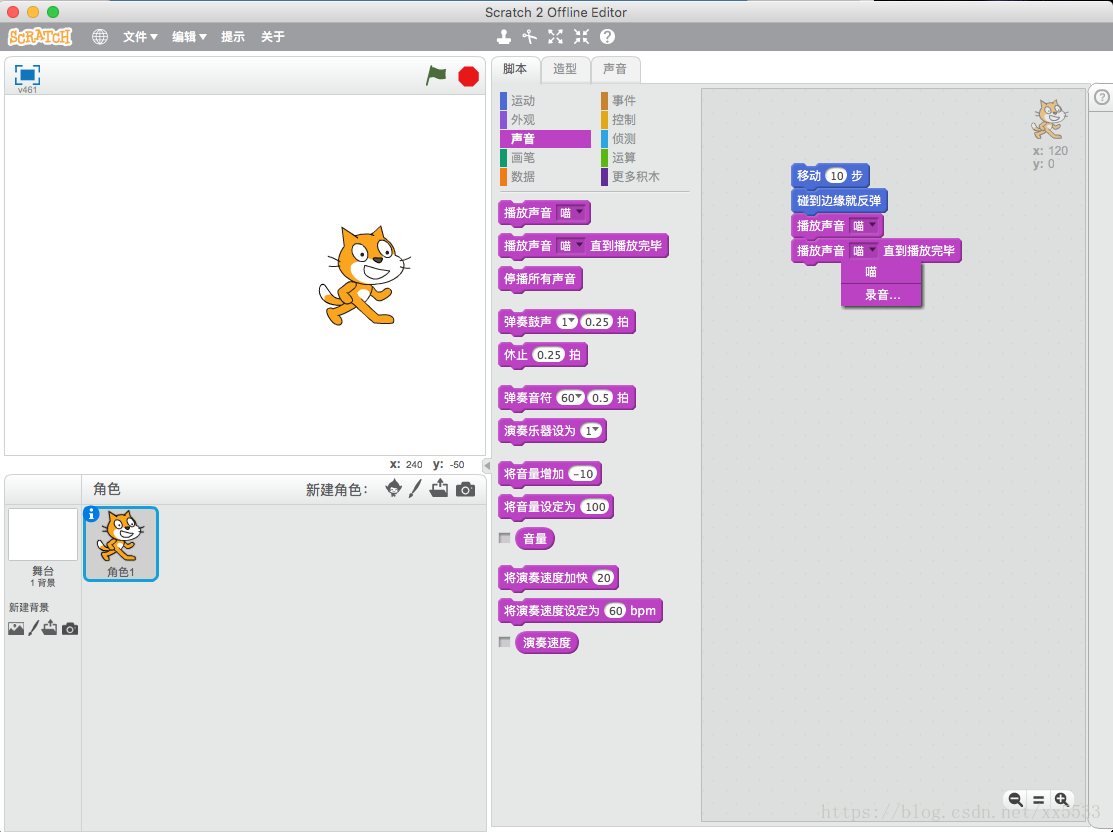
Task: Create a new backdrop from camera
Action: (70, 629)
